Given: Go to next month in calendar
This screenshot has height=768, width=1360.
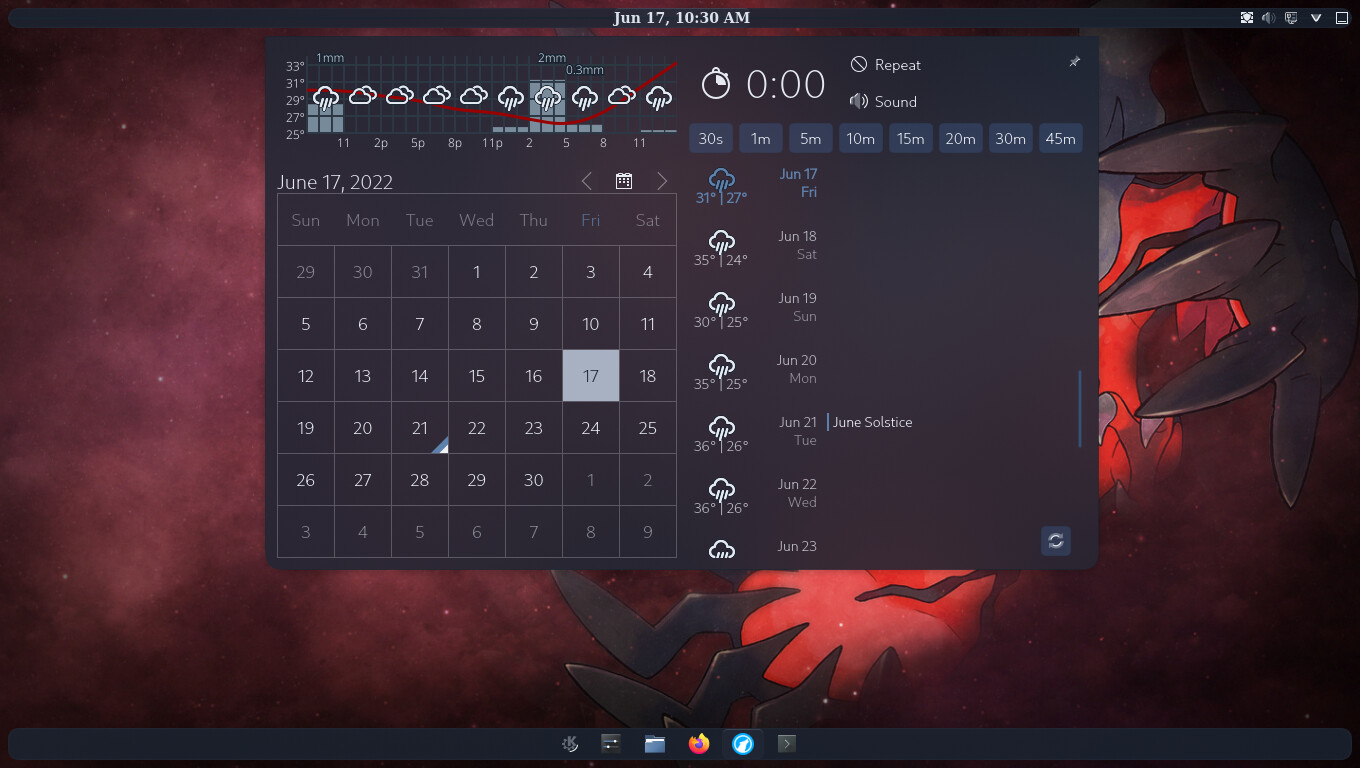Looking at the screenshot, I should (661, 181).
